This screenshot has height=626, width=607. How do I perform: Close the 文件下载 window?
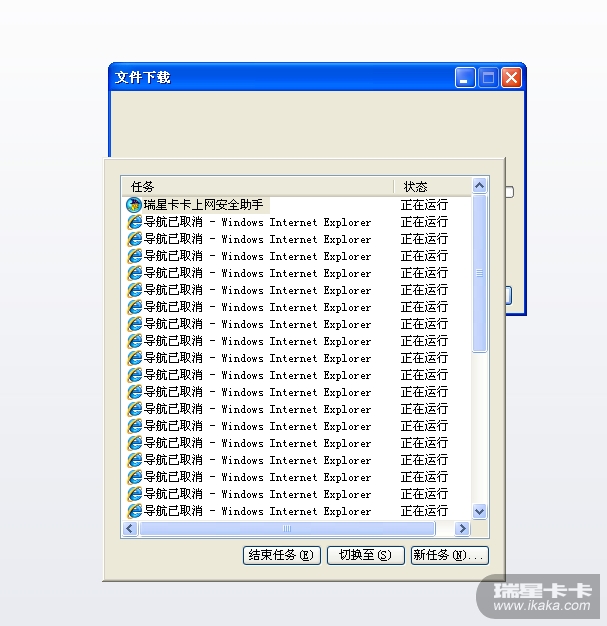(512, 77)
